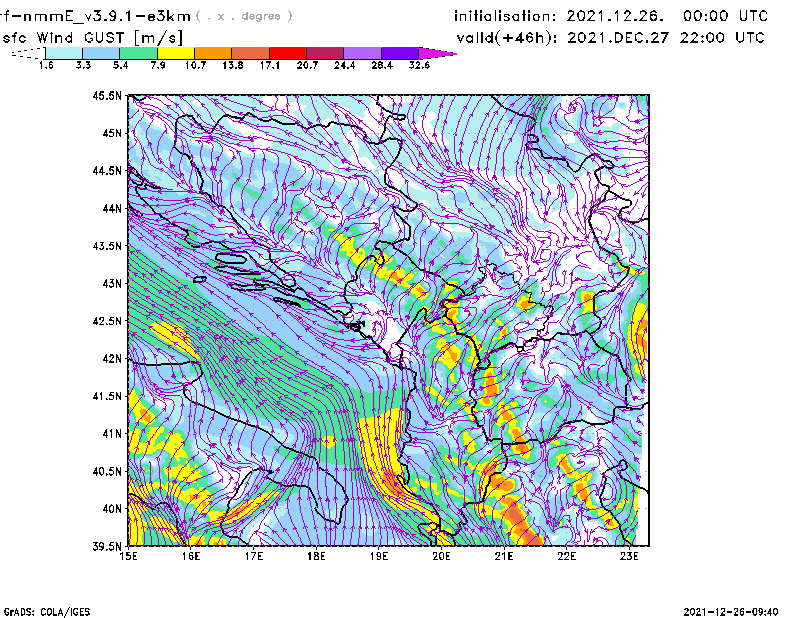Click the lavender 24.4–28.4 legend swatch
Image resolution: width=800 pixels, height=618 pixels.
[x=362, y=53]
